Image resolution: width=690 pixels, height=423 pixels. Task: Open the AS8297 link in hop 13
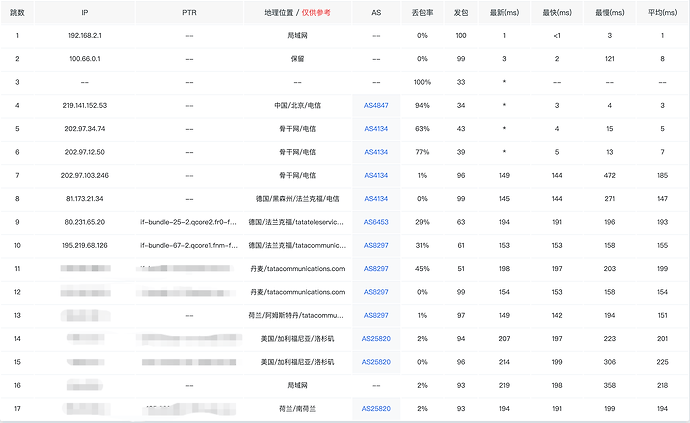376,315
